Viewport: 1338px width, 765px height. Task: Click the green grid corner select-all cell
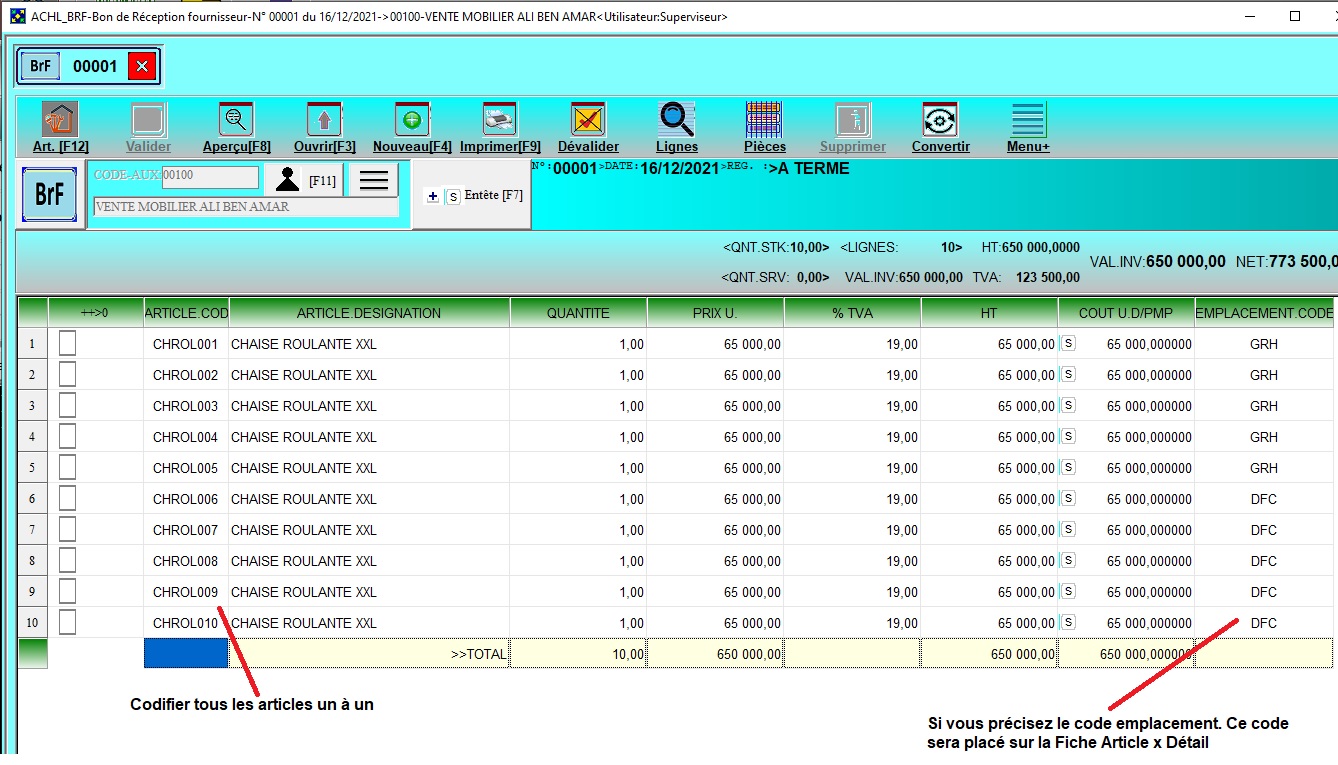pos(32,313)
